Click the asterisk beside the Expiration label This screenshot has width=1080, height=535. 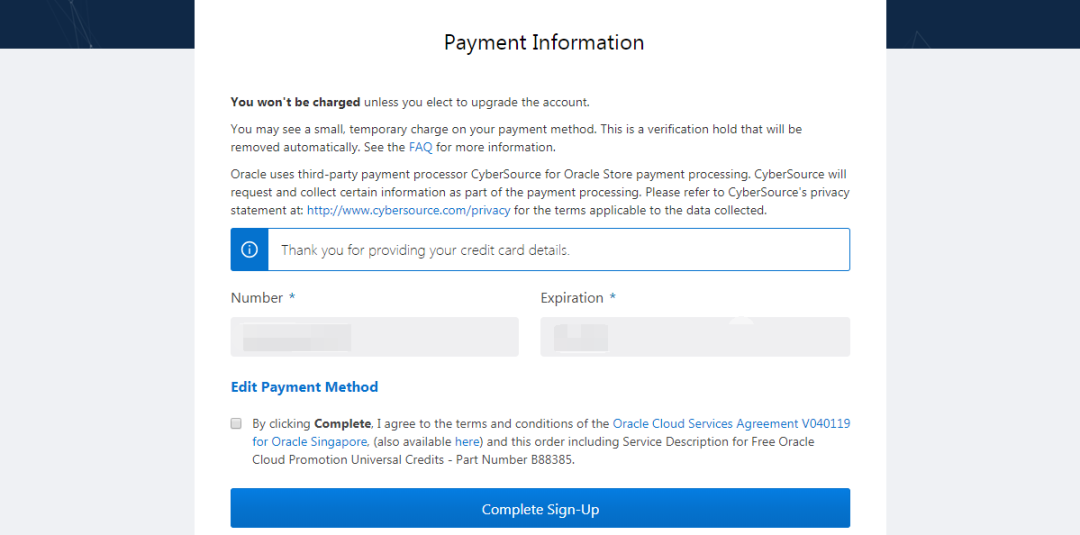(612, 298)
